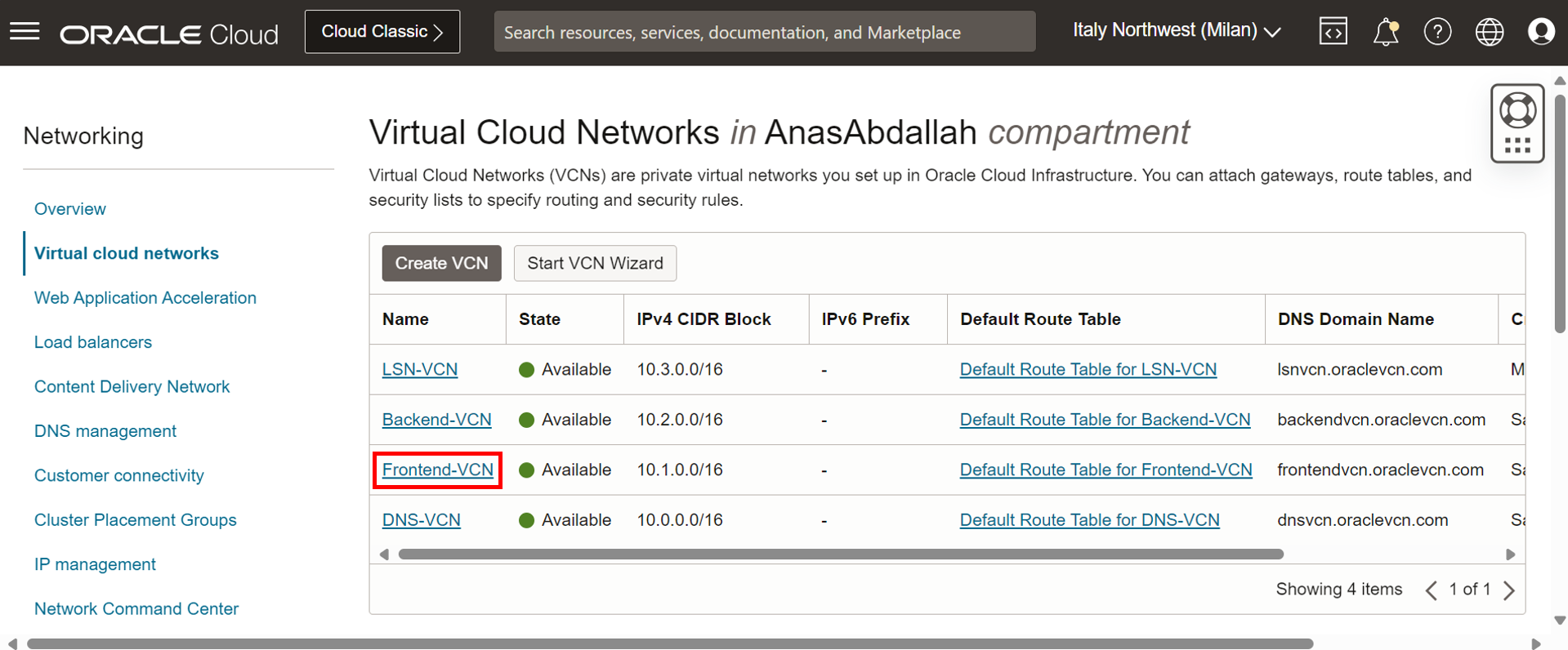The height and width of the screenshot is (650, 1568).
Task: Open the Frontend-VCN link
Action: 438,470
